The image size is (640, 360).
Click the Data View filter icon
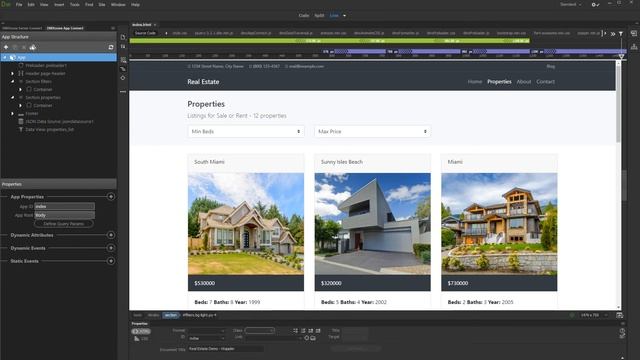click(x=21, y=129)
